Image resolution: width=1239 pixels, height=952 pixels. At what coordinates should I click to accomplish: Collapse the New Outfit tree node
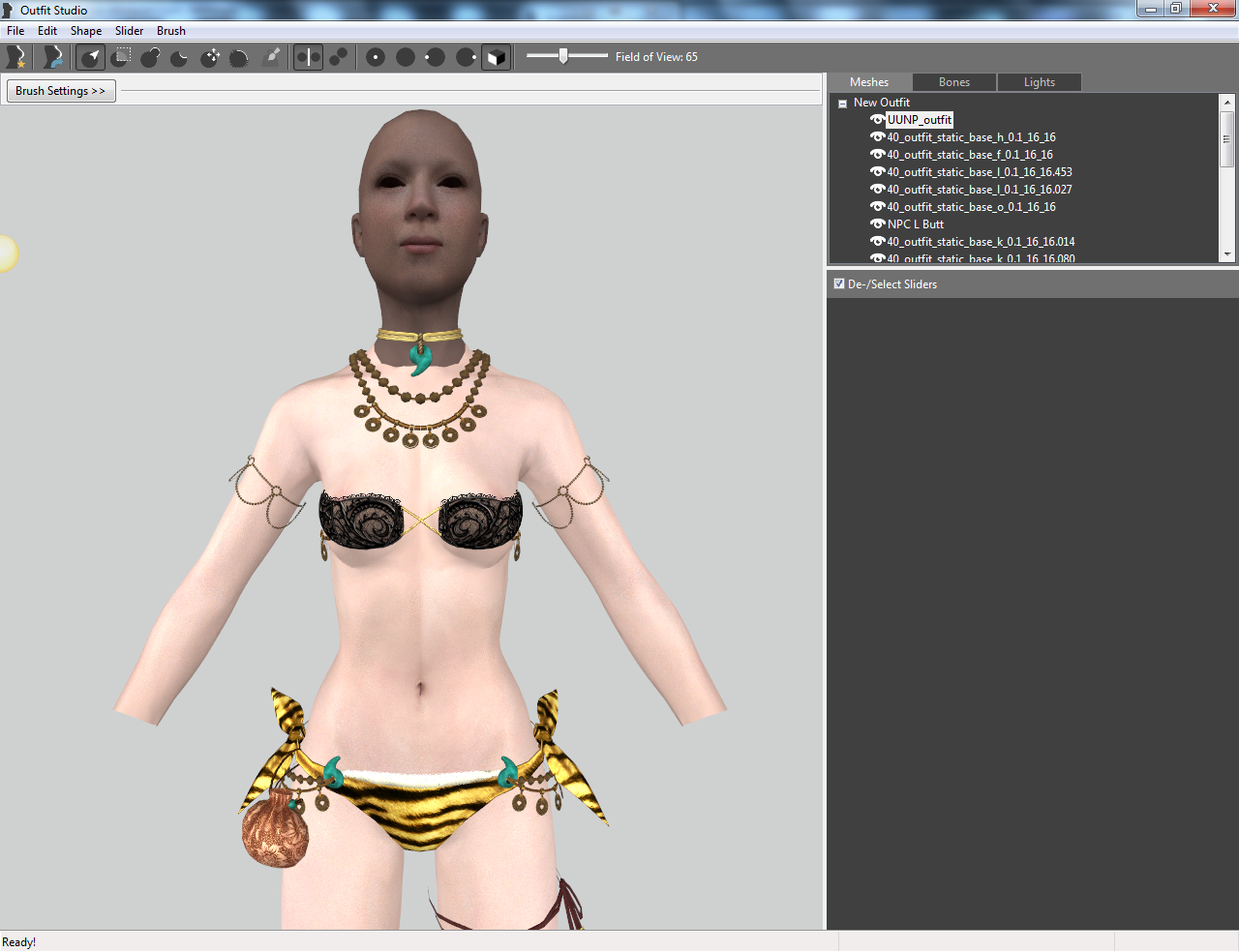pos(842,104)
